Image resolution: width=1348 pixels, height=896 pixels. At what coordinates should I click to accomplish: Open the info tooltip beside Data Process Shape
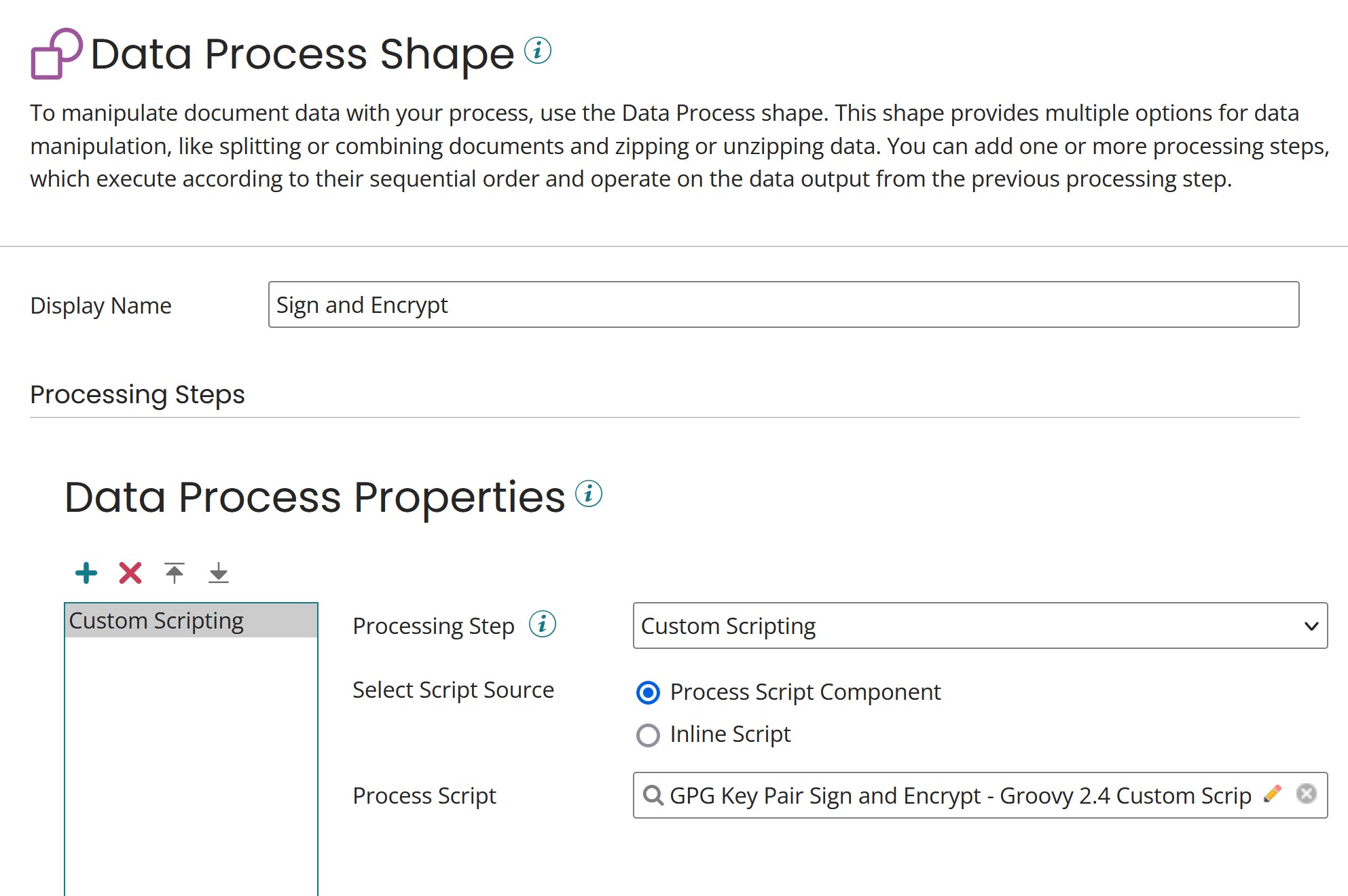[536, 49]
